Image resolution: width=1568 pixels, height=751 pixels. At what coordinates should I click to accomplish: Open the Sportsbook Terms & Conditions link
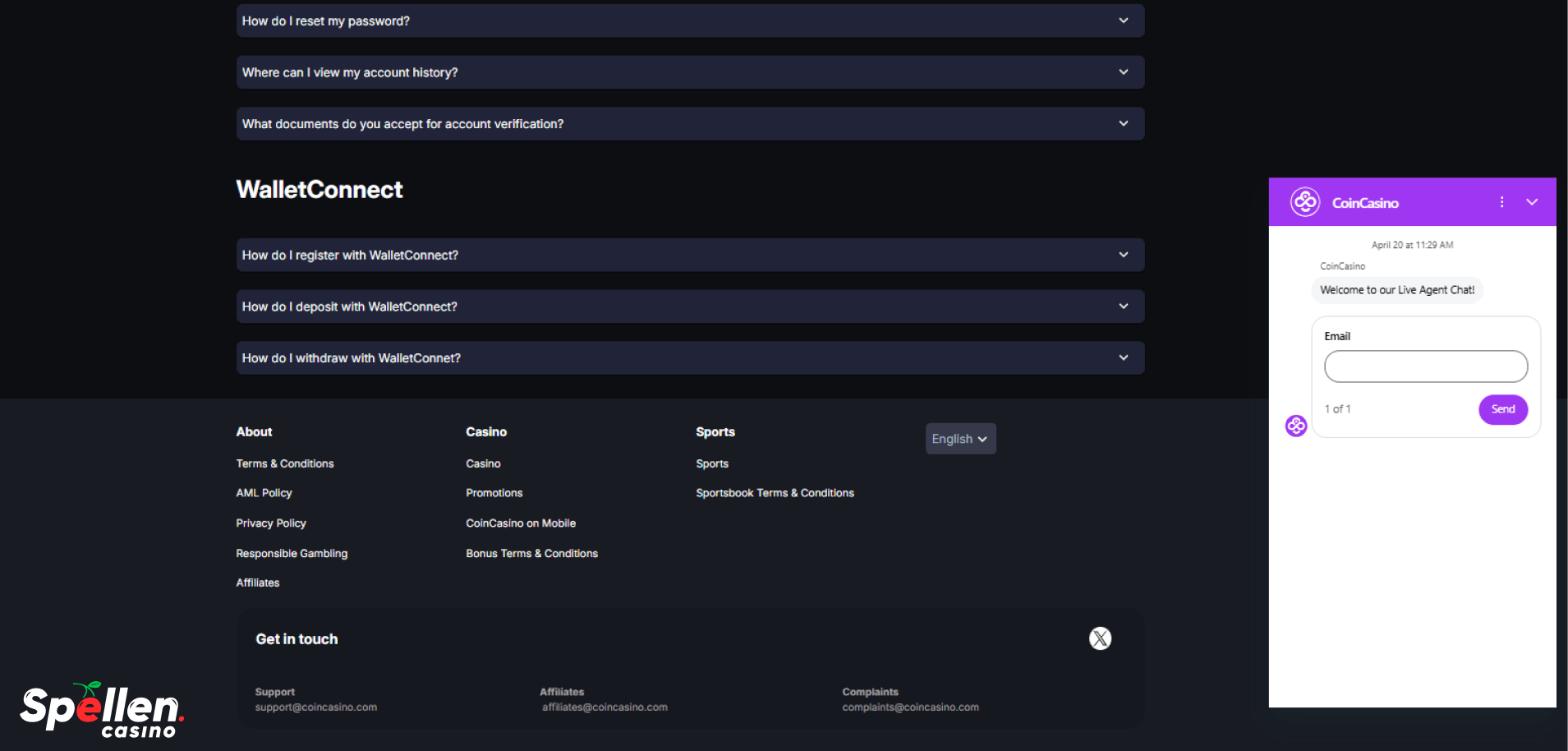click(775, 493)
